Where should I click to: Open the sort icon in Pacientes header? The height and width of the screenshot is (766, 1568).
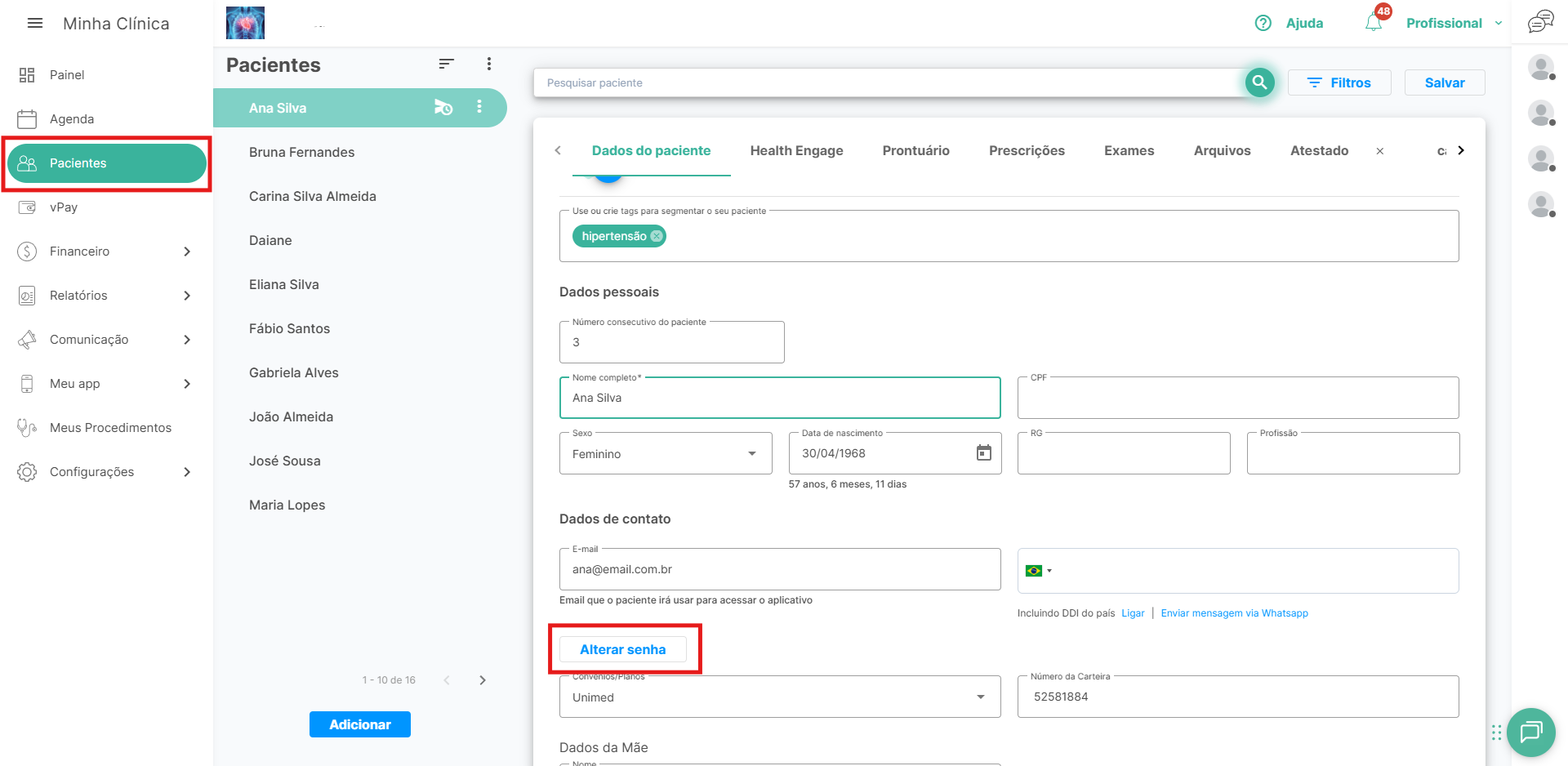446,64
